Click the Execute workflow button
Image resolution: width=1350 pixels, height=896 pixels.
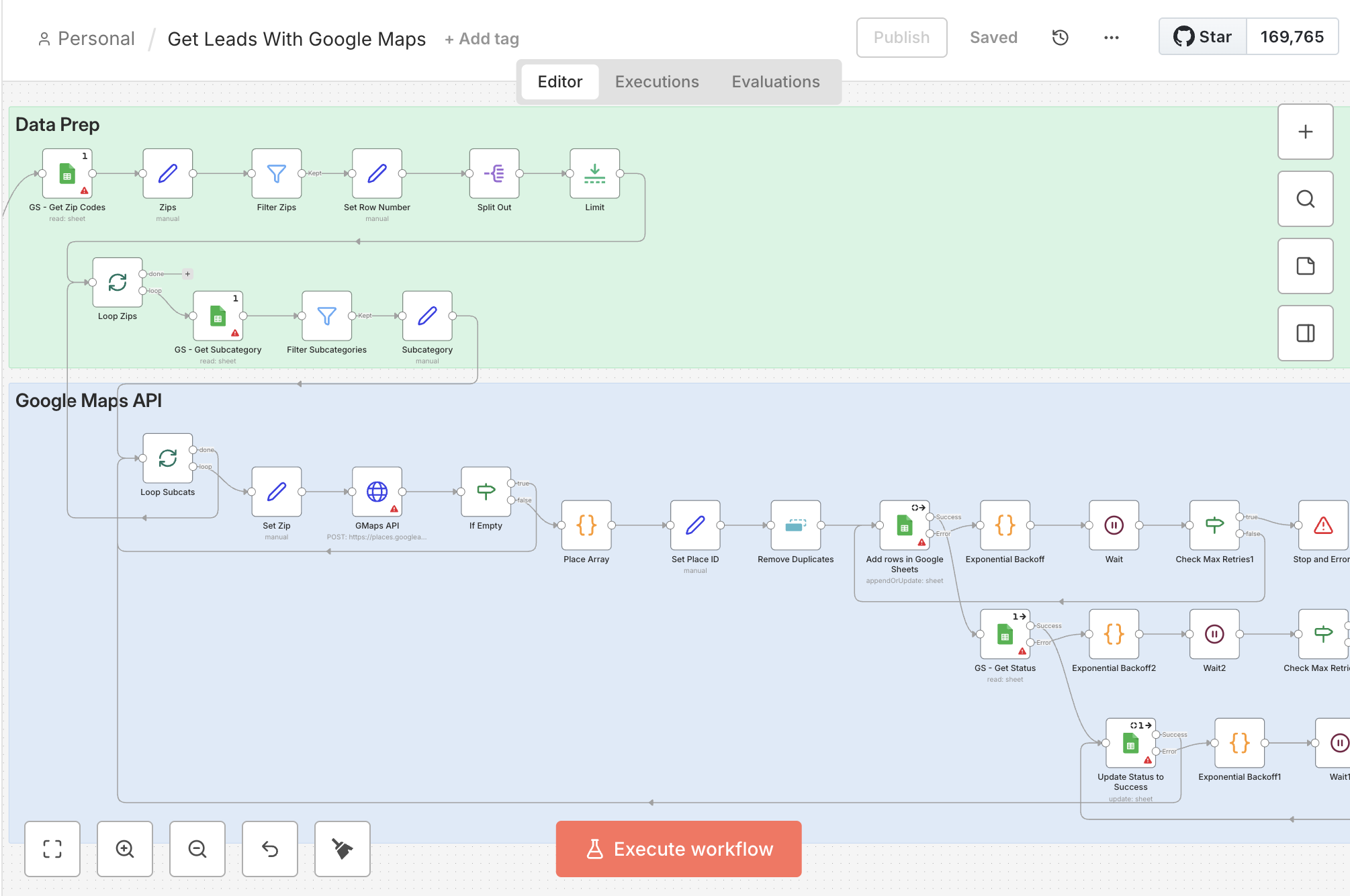(x=678, y=849)
